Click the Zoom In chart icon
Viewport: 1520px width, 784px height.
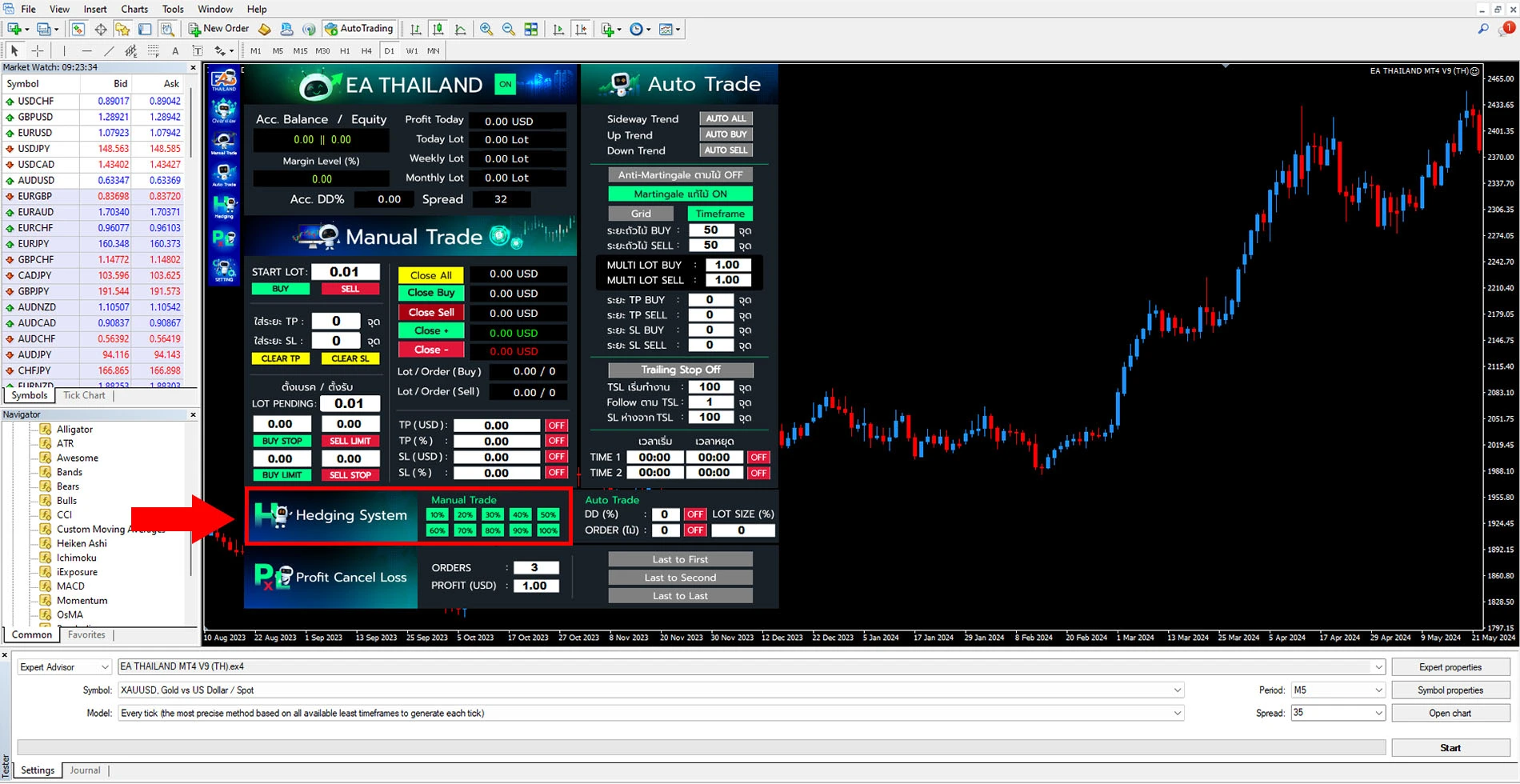coord(486,30)
